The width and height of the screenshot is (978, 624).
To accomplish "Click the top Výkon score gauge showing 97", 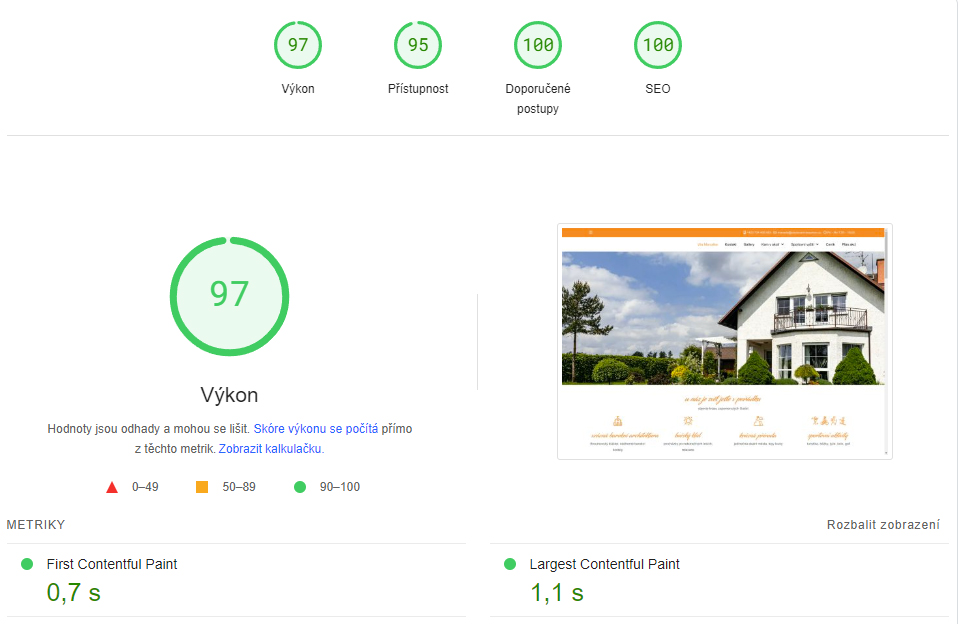I will click(298, 45).
